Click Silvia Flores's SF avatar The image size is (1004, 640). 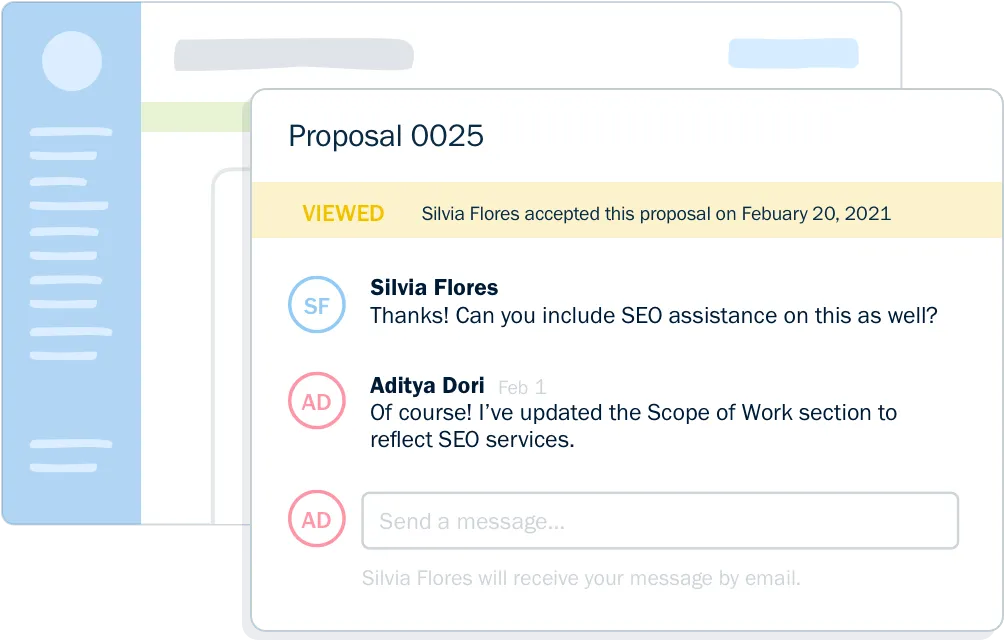click(316, 304)
